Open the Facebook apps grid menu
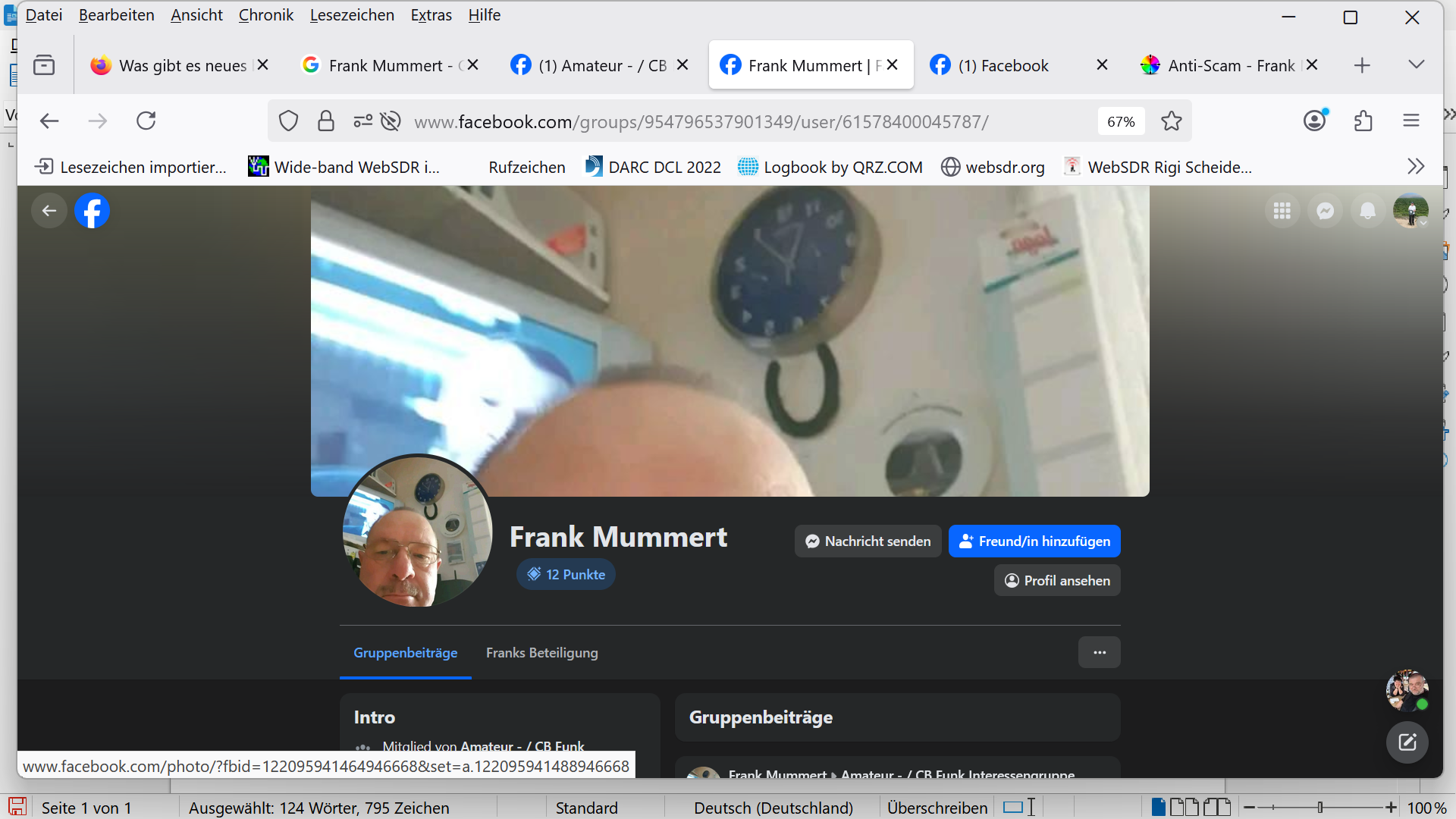Viewport: 1456px width, 819px height. (x=1282, y=211)
